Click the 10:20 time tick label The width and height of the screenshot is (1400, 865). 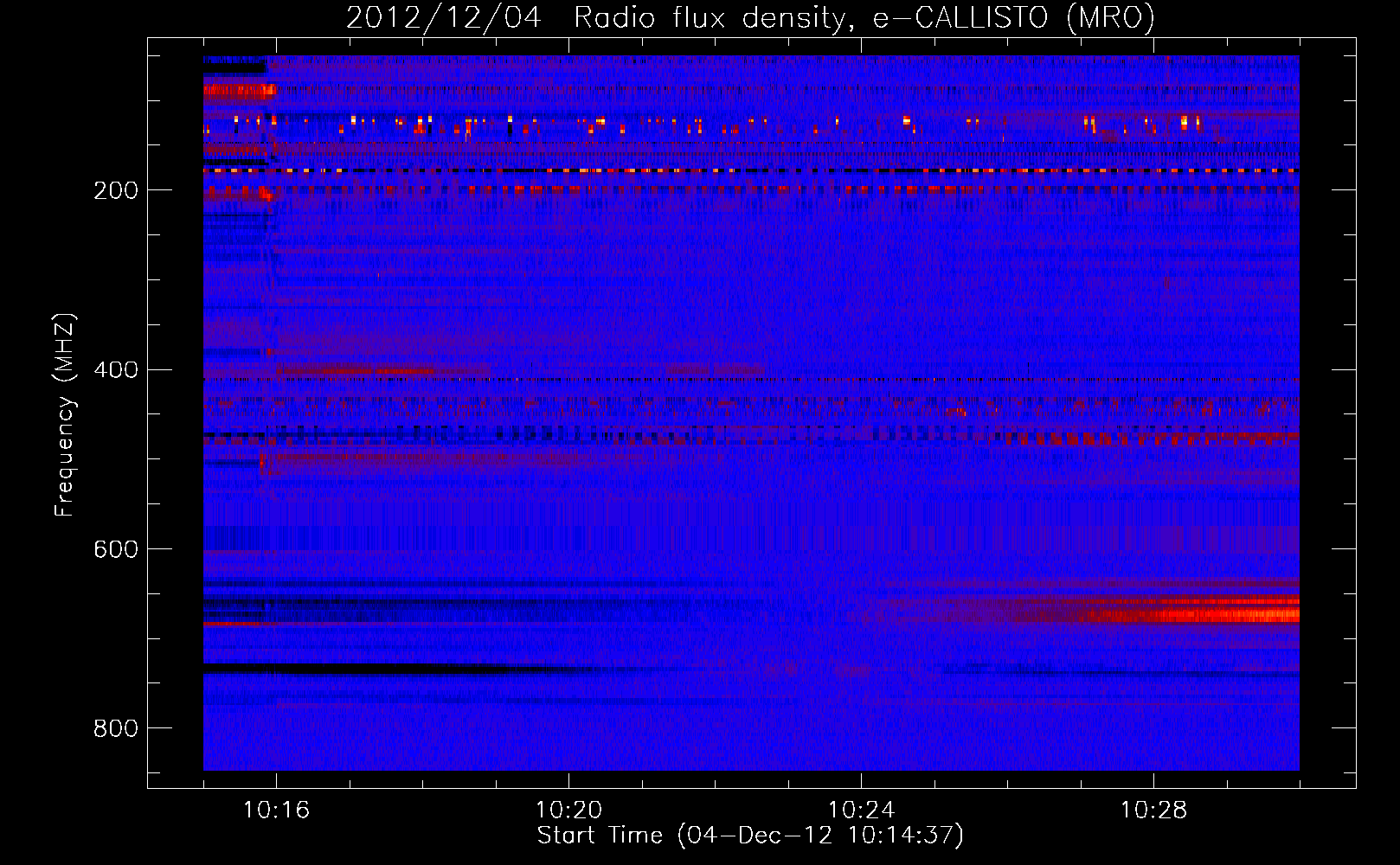568,810
